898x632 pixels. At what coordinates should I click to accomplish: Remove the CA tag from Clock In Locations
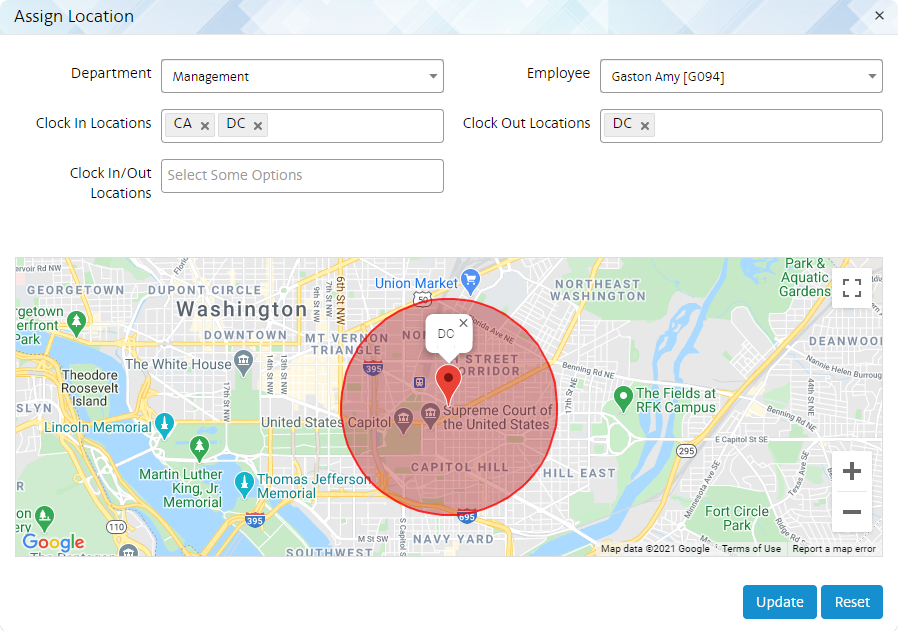pyautogui.click(x=205, y=125)
